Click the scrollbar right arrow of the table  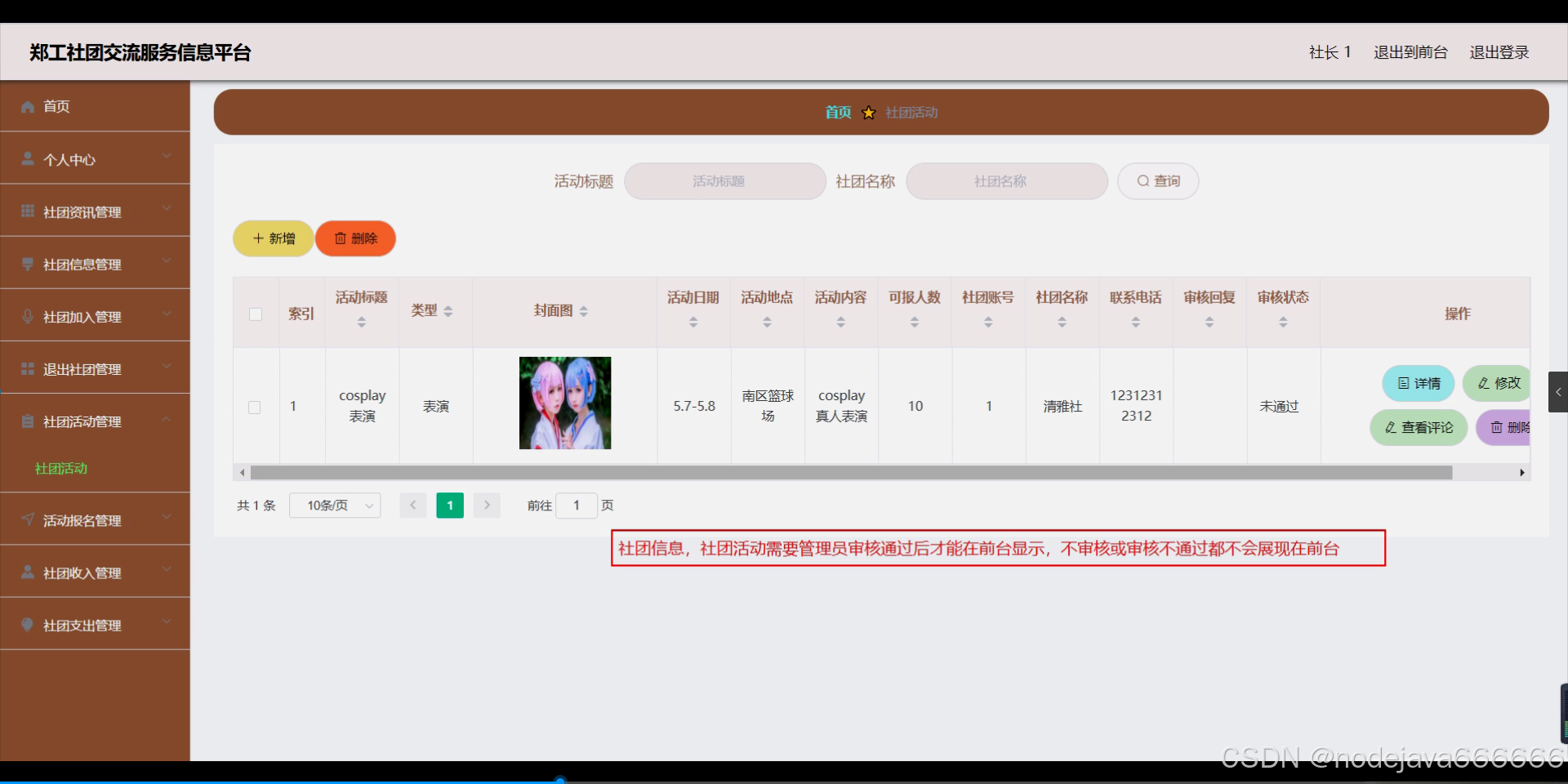1522,473
